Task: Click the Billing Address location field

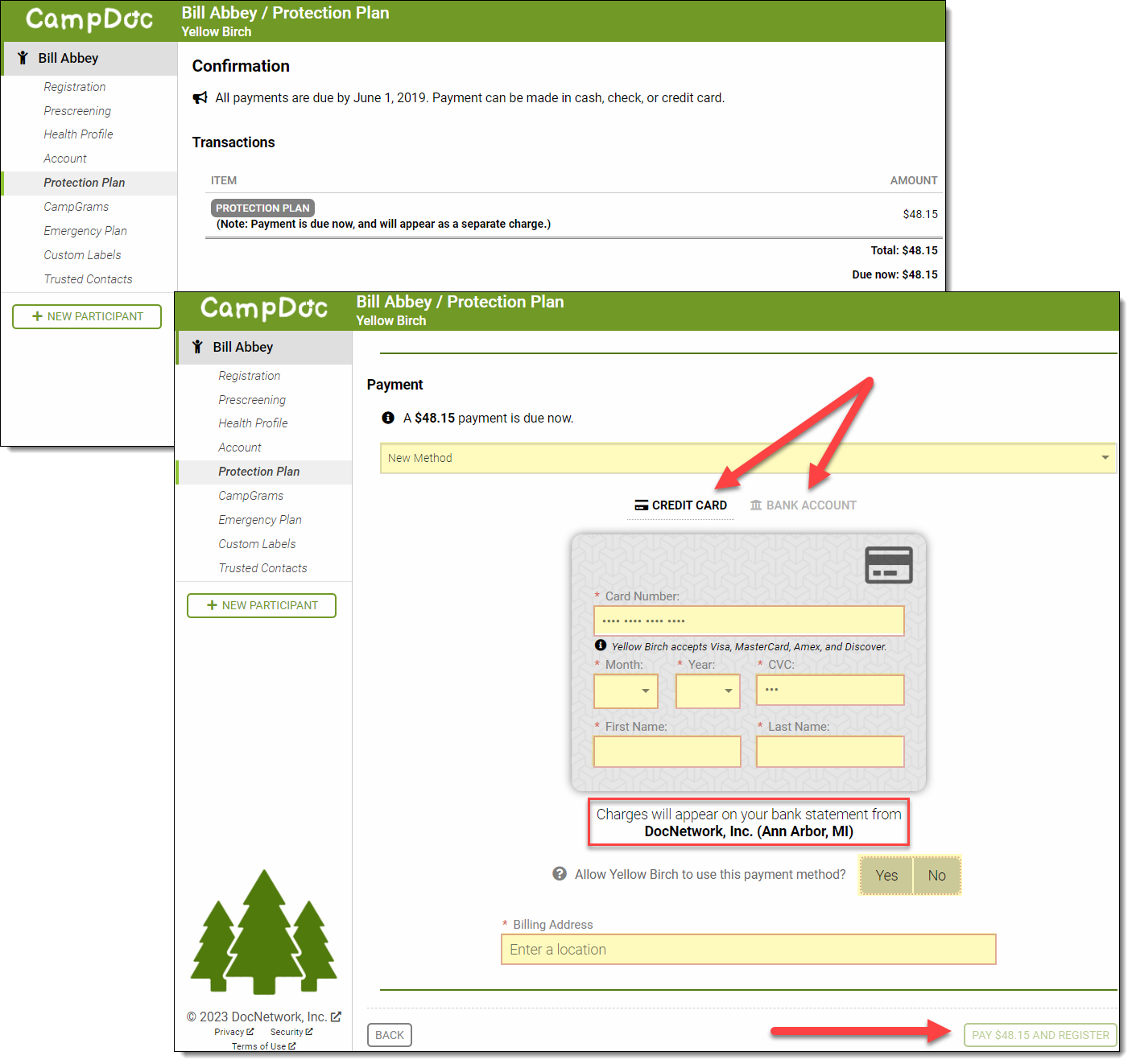Action: [748, 950]
